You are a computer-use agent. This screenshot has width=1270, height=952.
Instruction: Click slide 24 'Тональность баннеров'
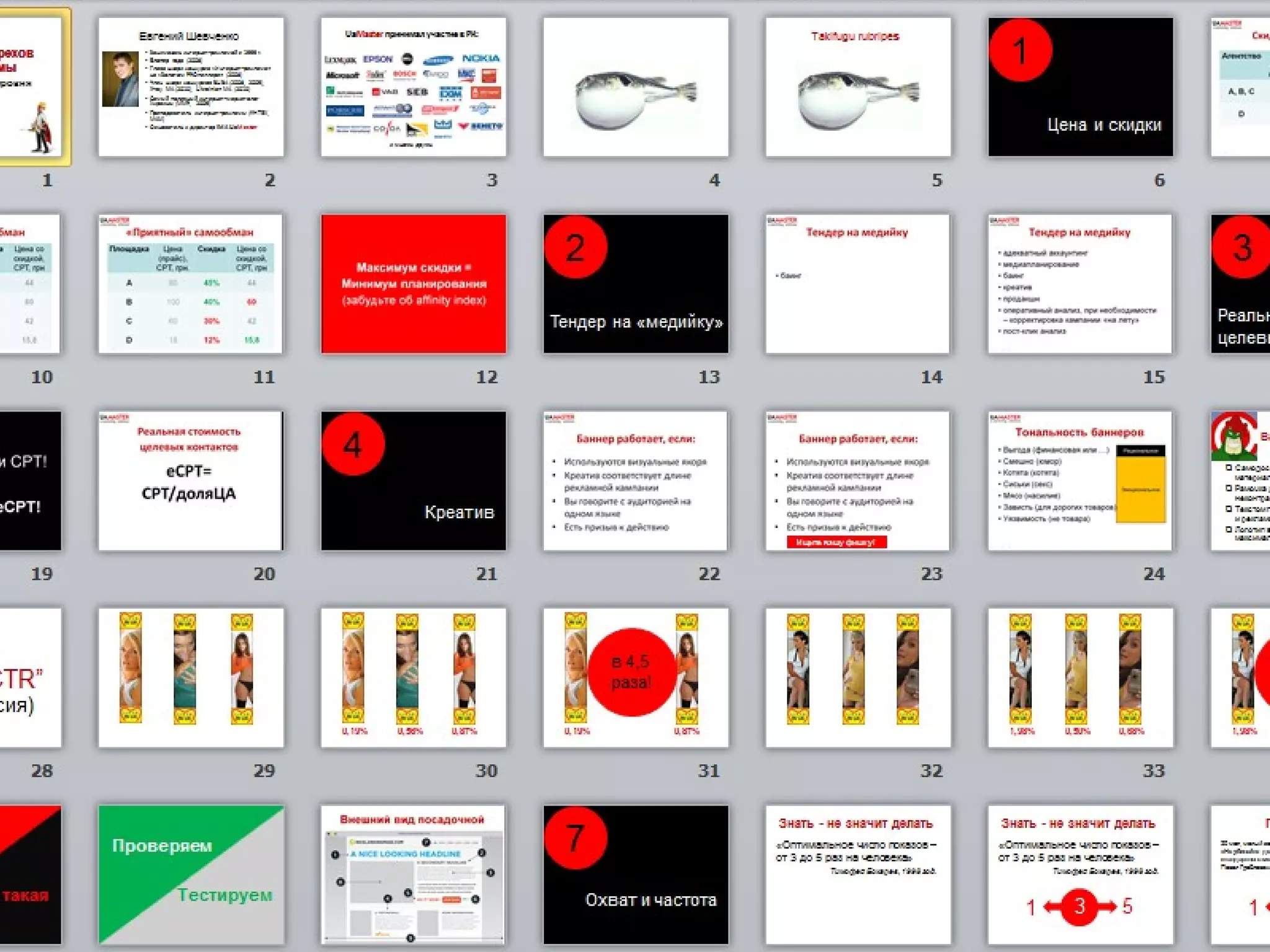tap(1080, 480)
